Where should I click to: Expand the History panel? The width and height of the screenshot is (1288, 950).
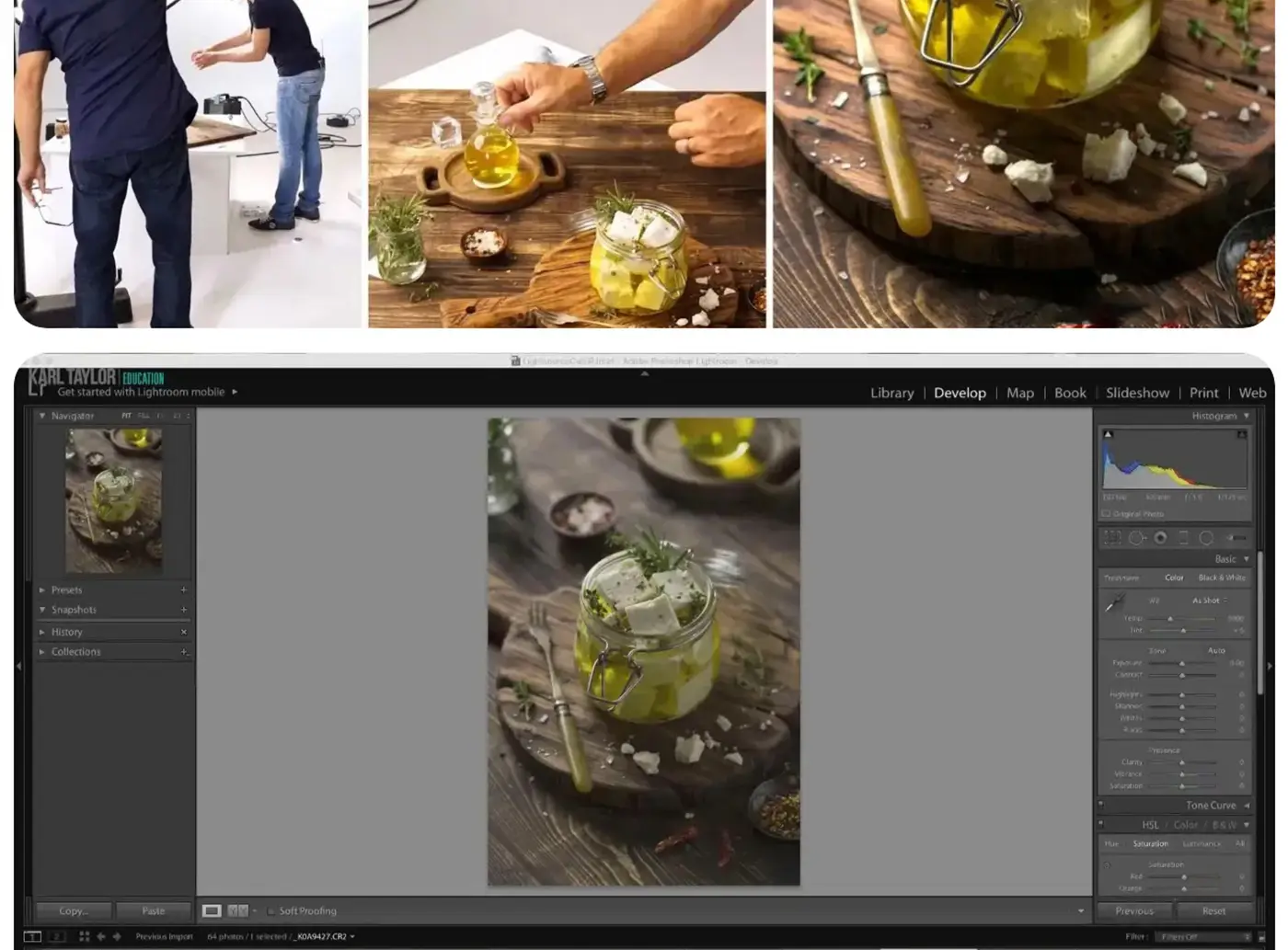(x=42, y=632)
